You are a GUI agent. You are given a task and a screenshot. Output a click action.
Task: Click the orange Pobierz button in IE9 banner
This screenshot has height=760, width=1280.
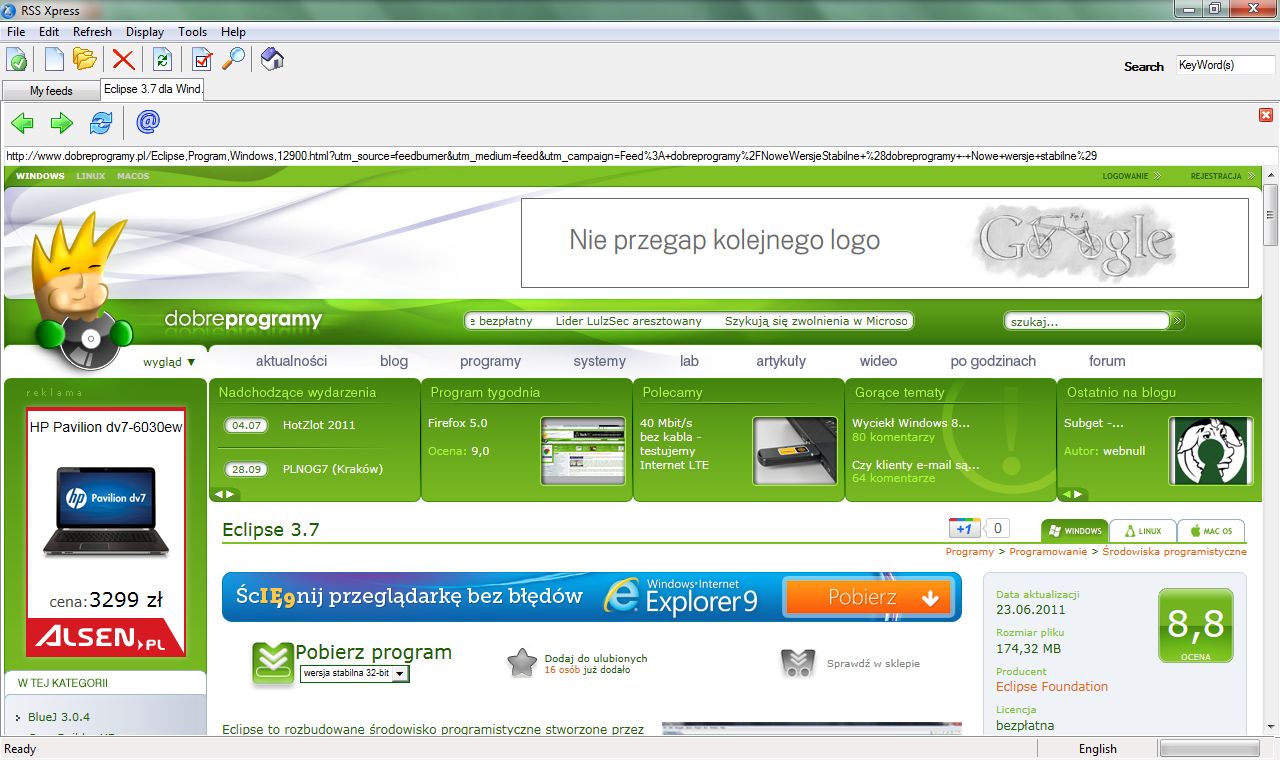click(x=868, y=598)
